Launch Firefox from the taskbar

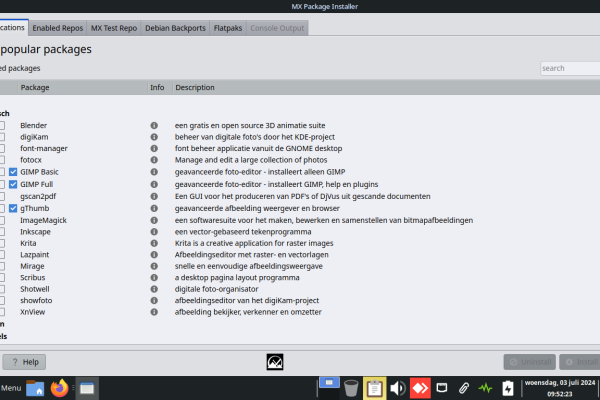coord(61,387)
